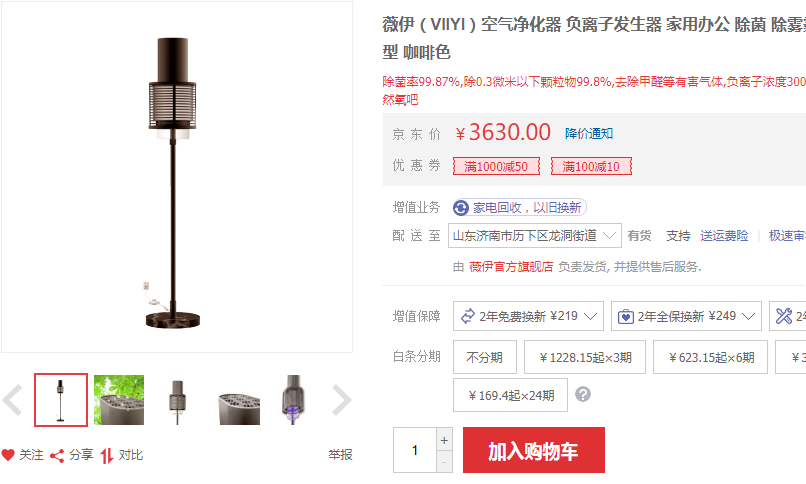Expand the 2年免费换新 ¥219 dropdown
Image resolution: width=806 pixels, height=484 pixels.
(x=530, y=316)
